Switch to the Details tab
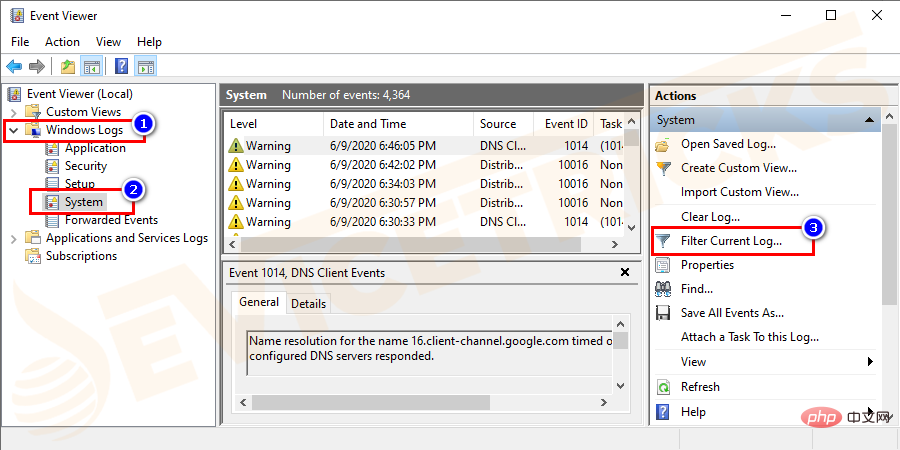Image resolution: width=900 pixels, height=450 pixels. coord(308,303)
